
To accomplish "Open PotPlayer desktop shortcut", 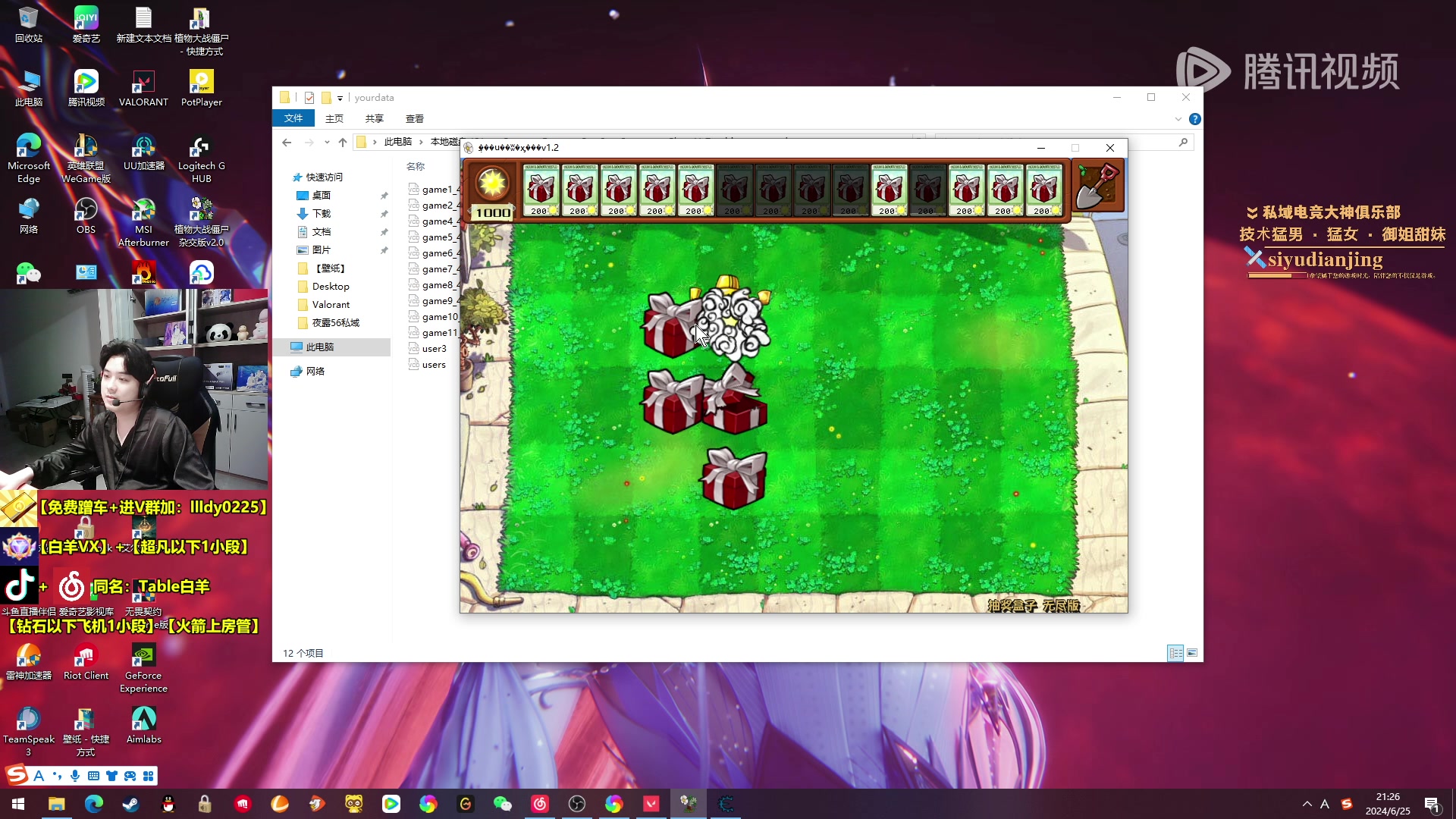I will (x=201, y=89).
